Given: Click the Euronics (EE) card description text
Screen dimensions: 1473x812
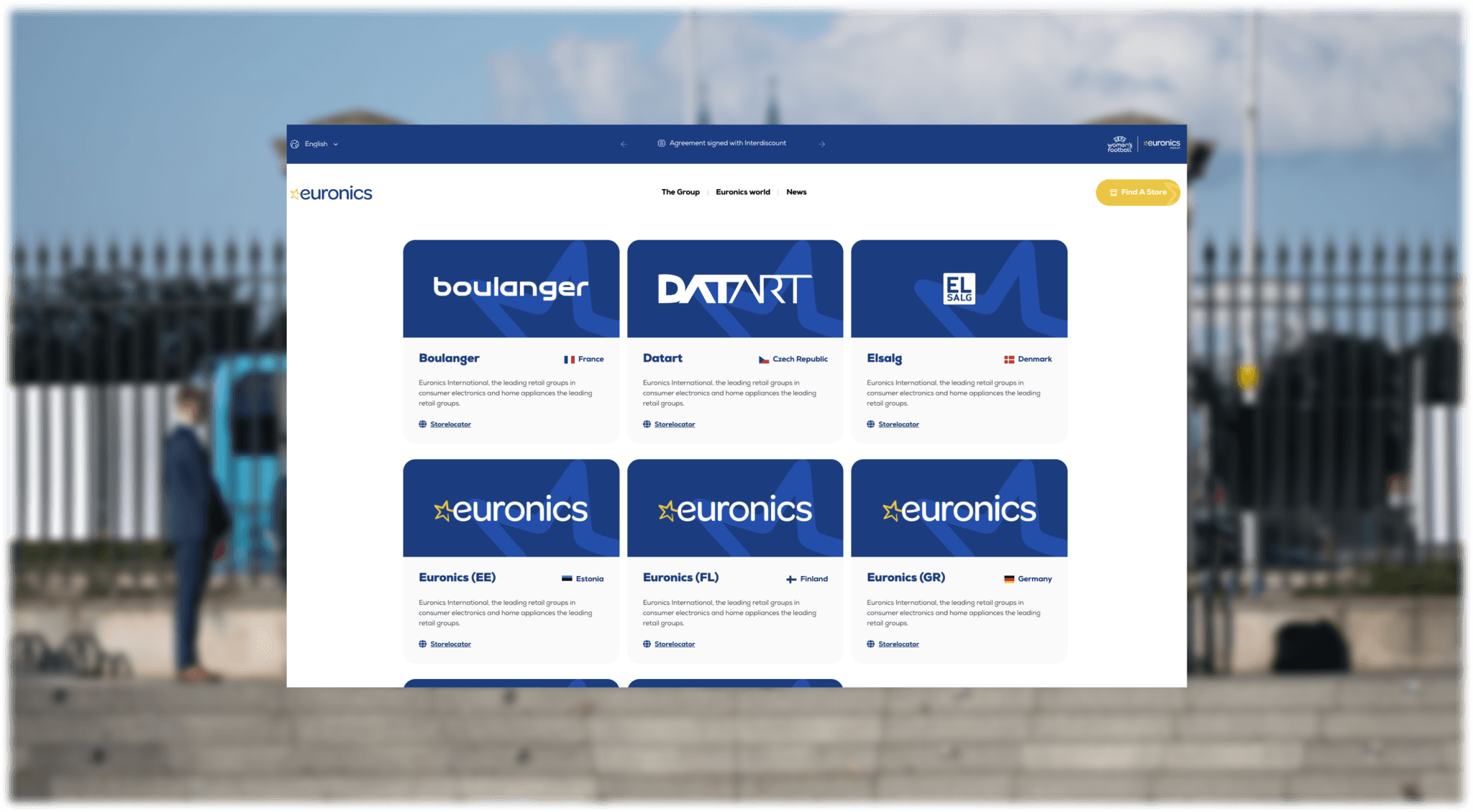Looking at the screenshot, I should tap(506, 613).
